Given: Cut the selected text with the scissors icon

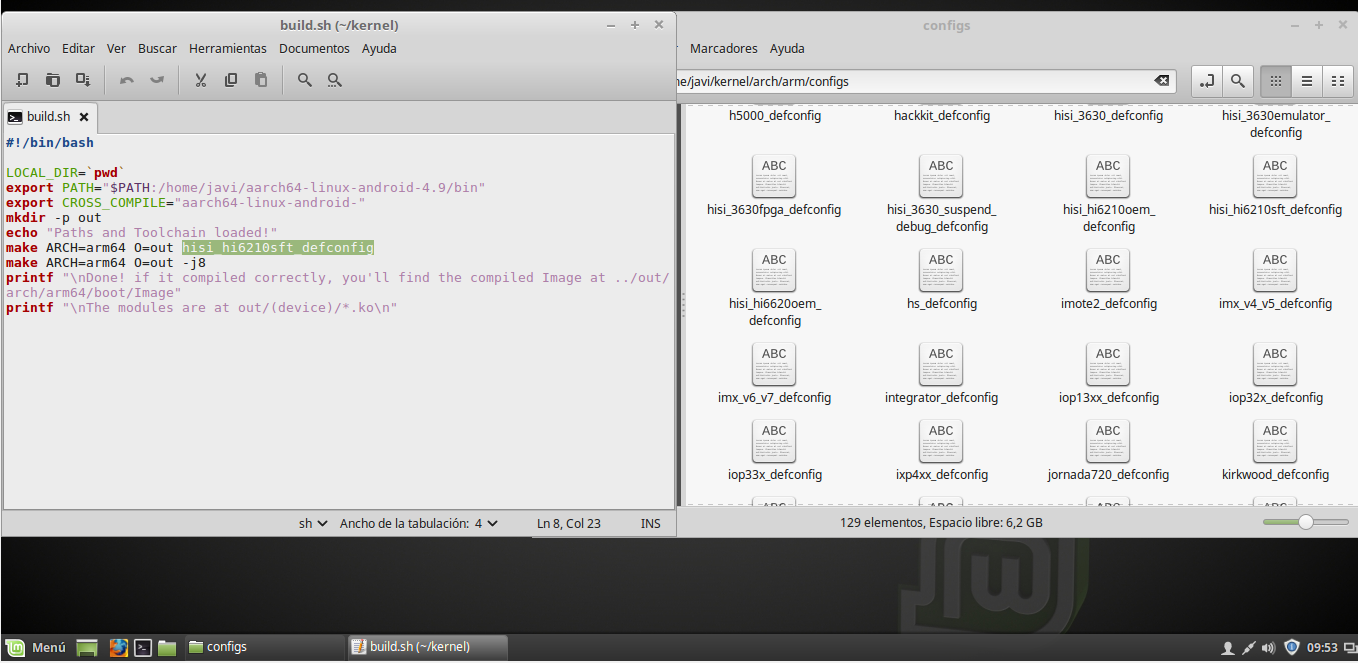Looking at the screenshot, I should [x=201, y=80].
